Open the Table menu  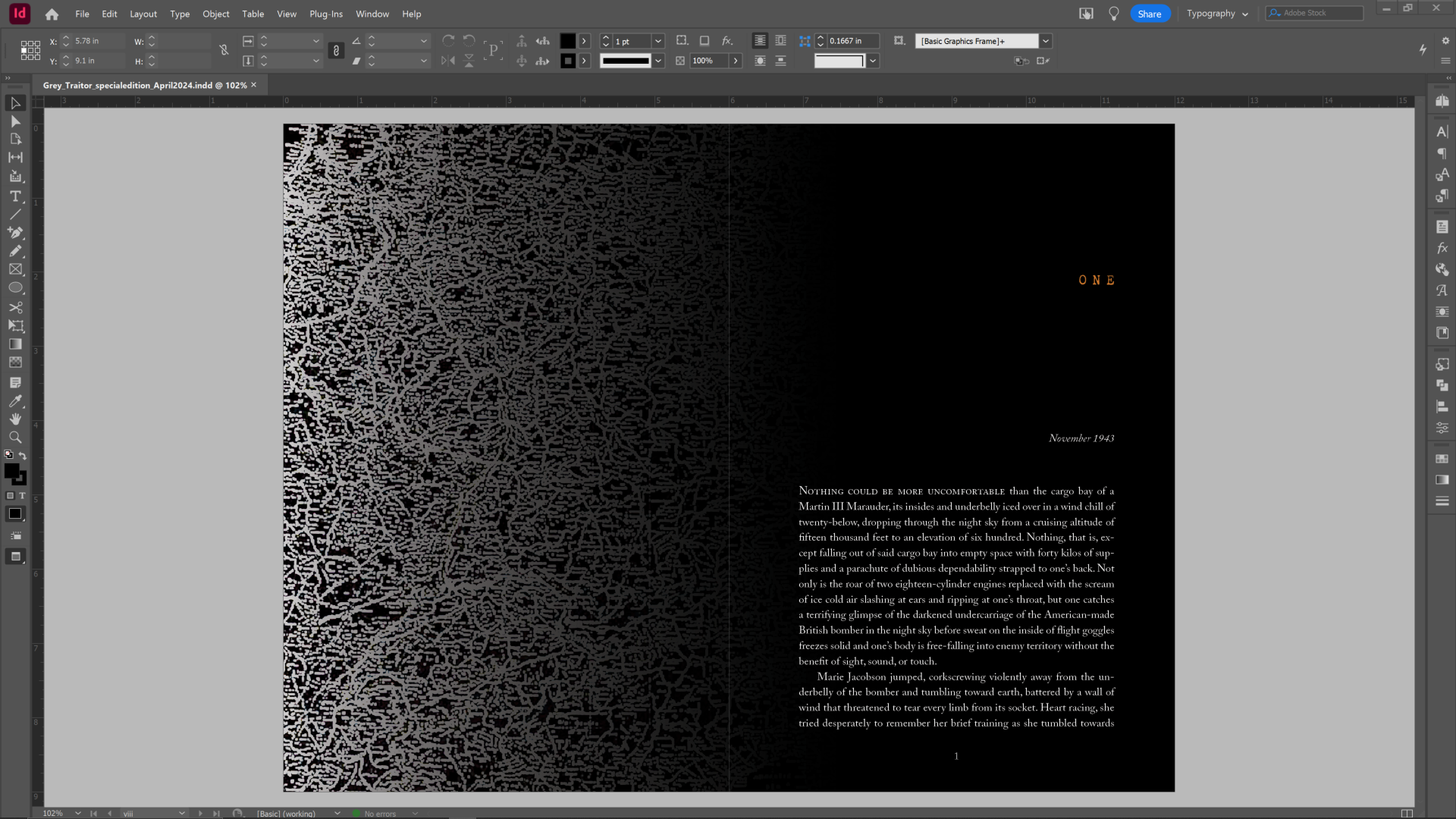[253, 14]
